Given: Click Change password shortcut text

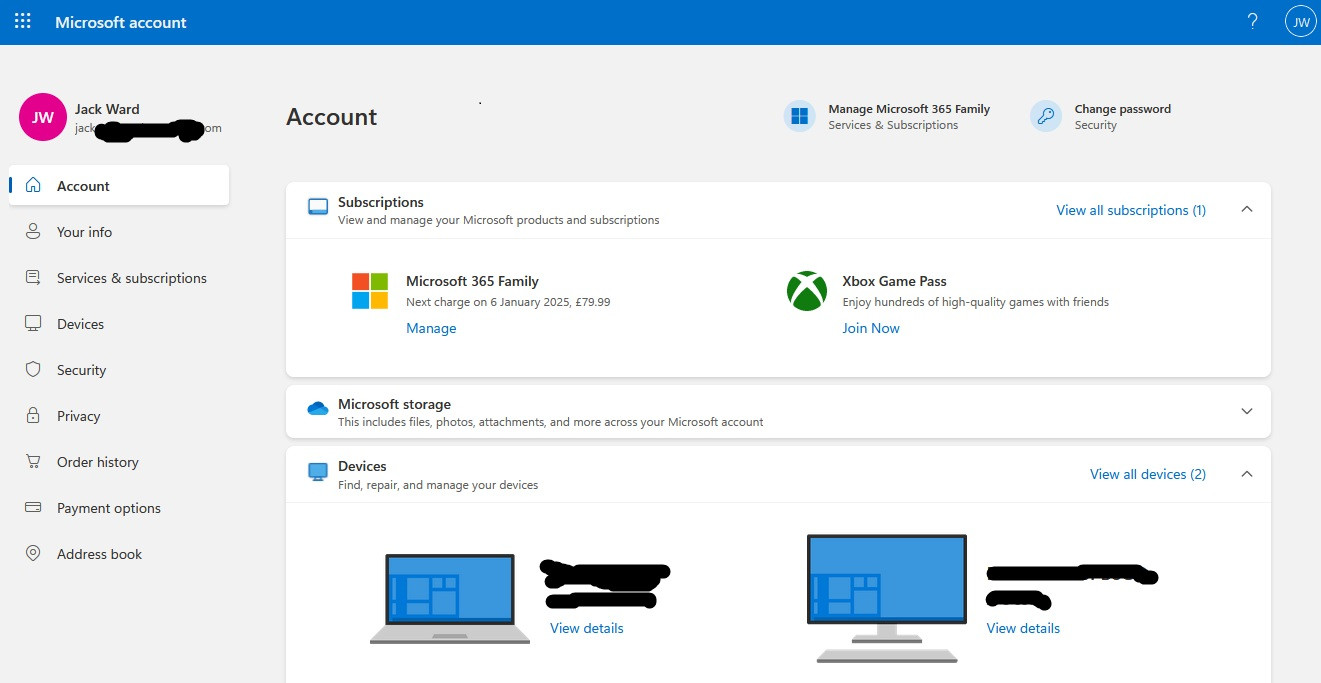Looking at the screenshot, I should (1122, 109).
